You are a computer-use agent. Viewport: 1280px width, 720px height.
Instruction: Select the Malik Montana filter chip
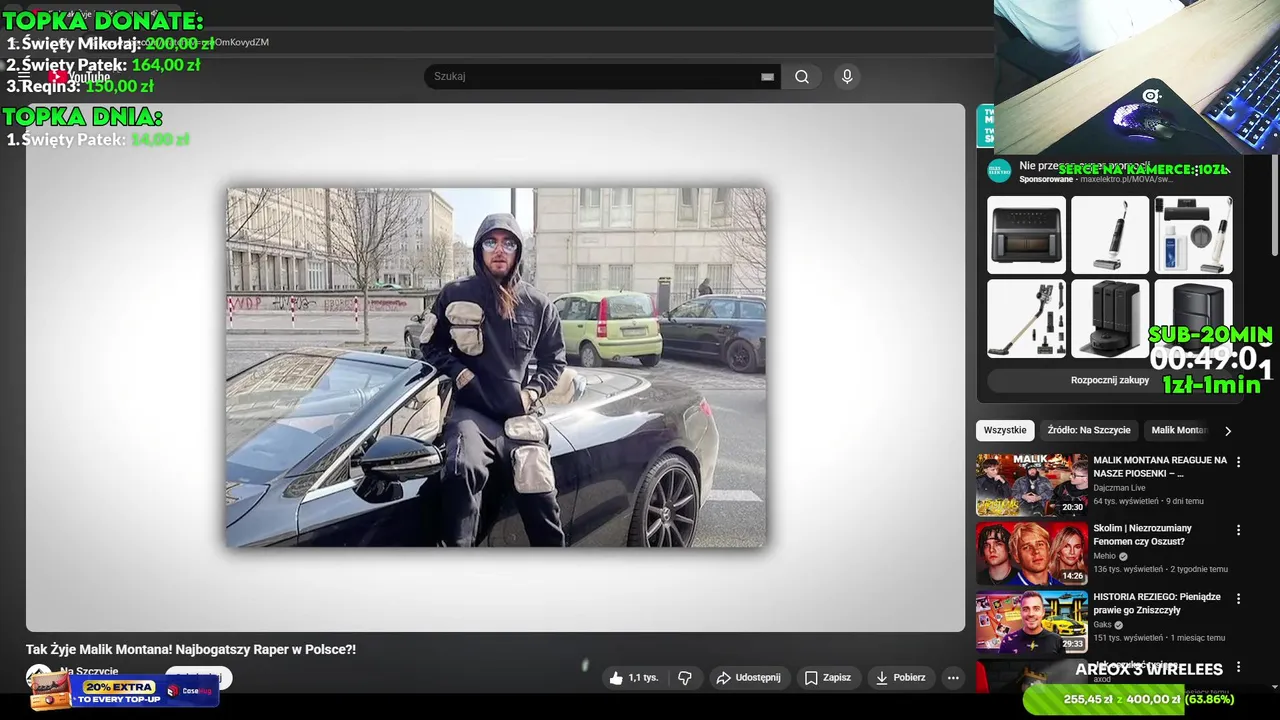pyautogui.click(x=1179, y=430)
